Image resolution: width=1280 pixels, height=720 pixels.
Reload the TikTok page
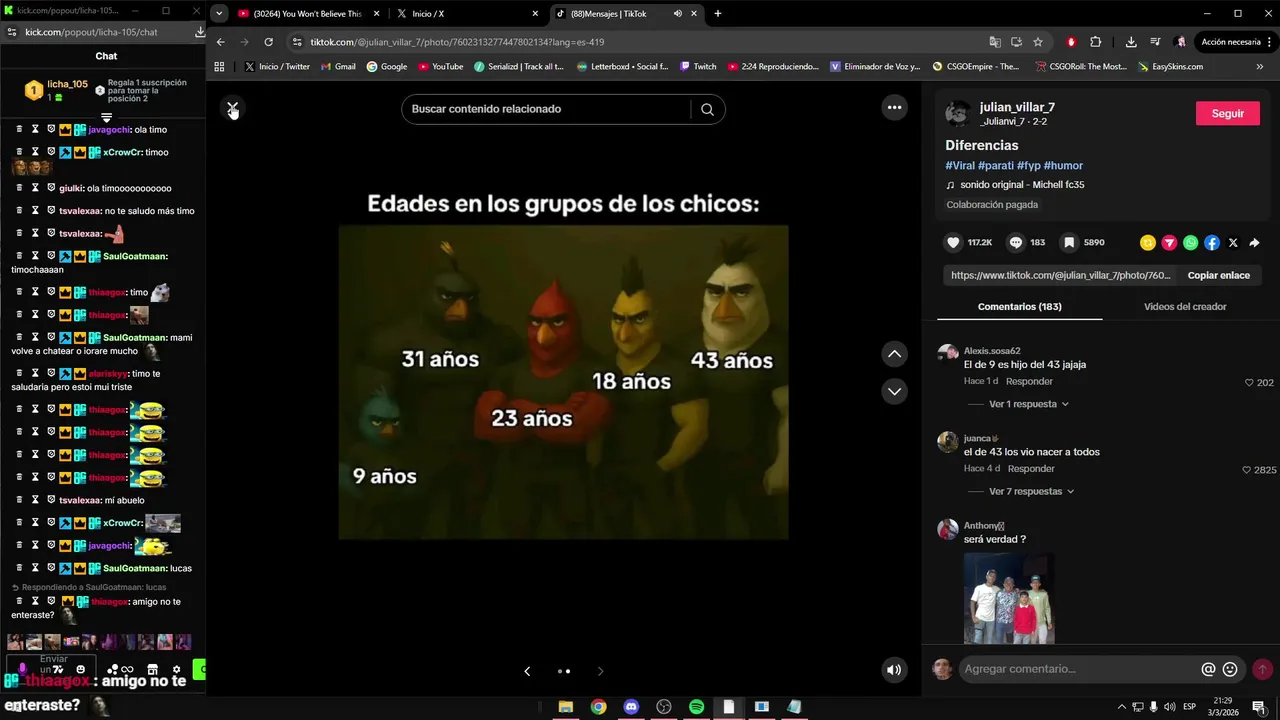tap(268, 42)
